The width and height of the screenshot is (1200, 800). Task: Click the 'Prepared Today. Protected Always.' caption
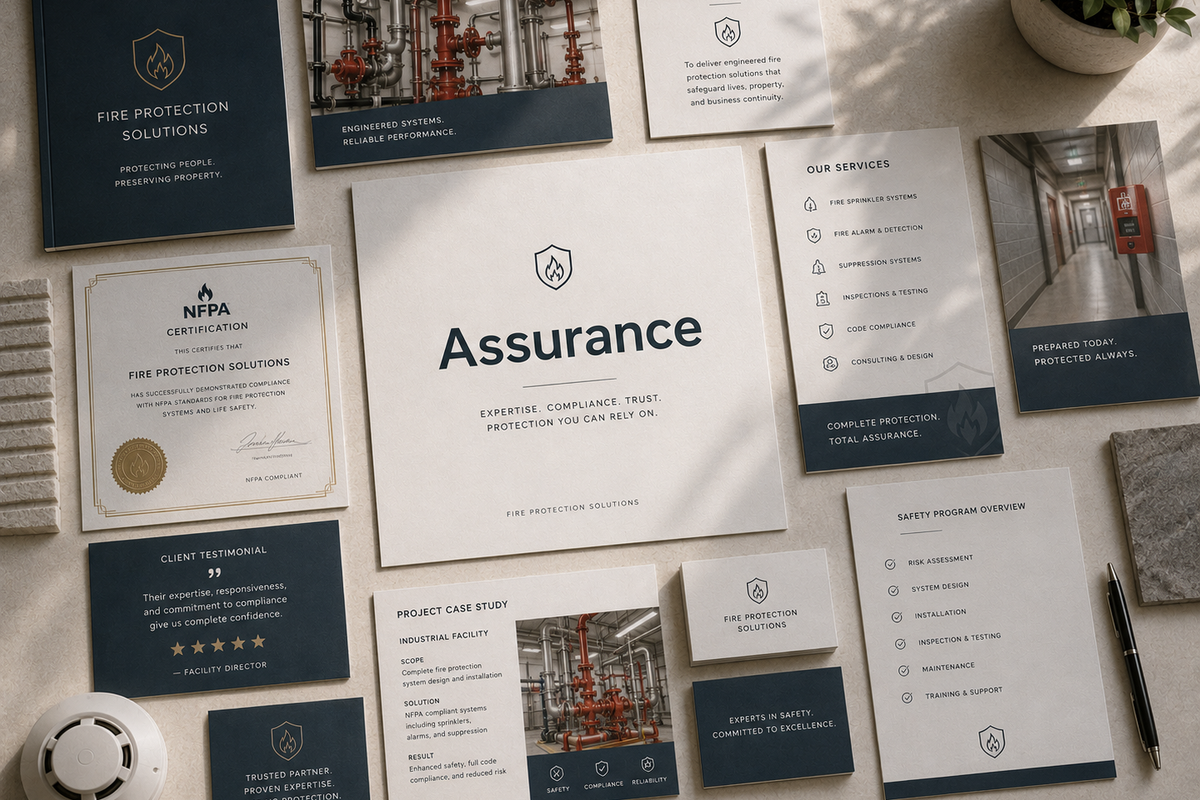[x=1085, y=350]
